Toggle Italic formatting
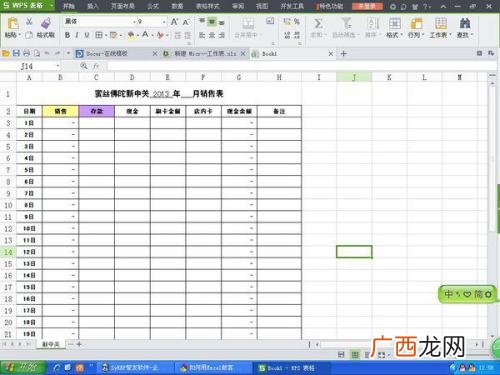This screenshot has height=375, width=500. coord(77,35)
